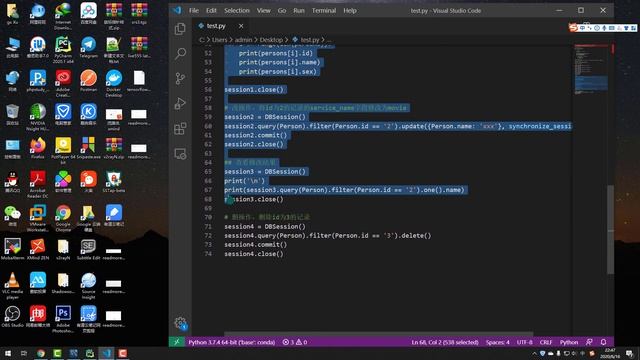Open the Source Control view
Viewport: 640px width, 360px height.
coord(180,78)
